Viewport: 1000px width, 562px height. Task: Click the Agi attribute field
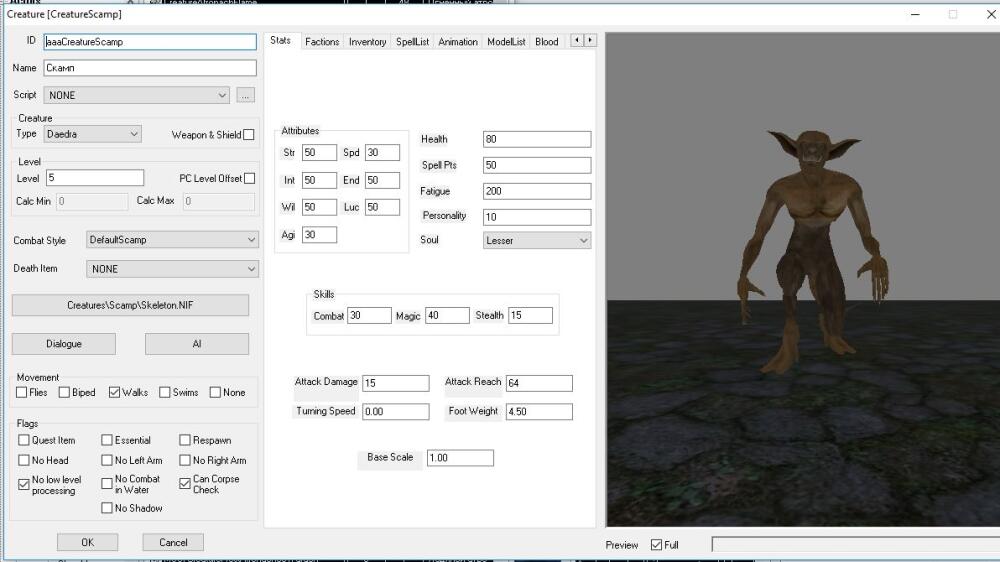tap(319, 235)
